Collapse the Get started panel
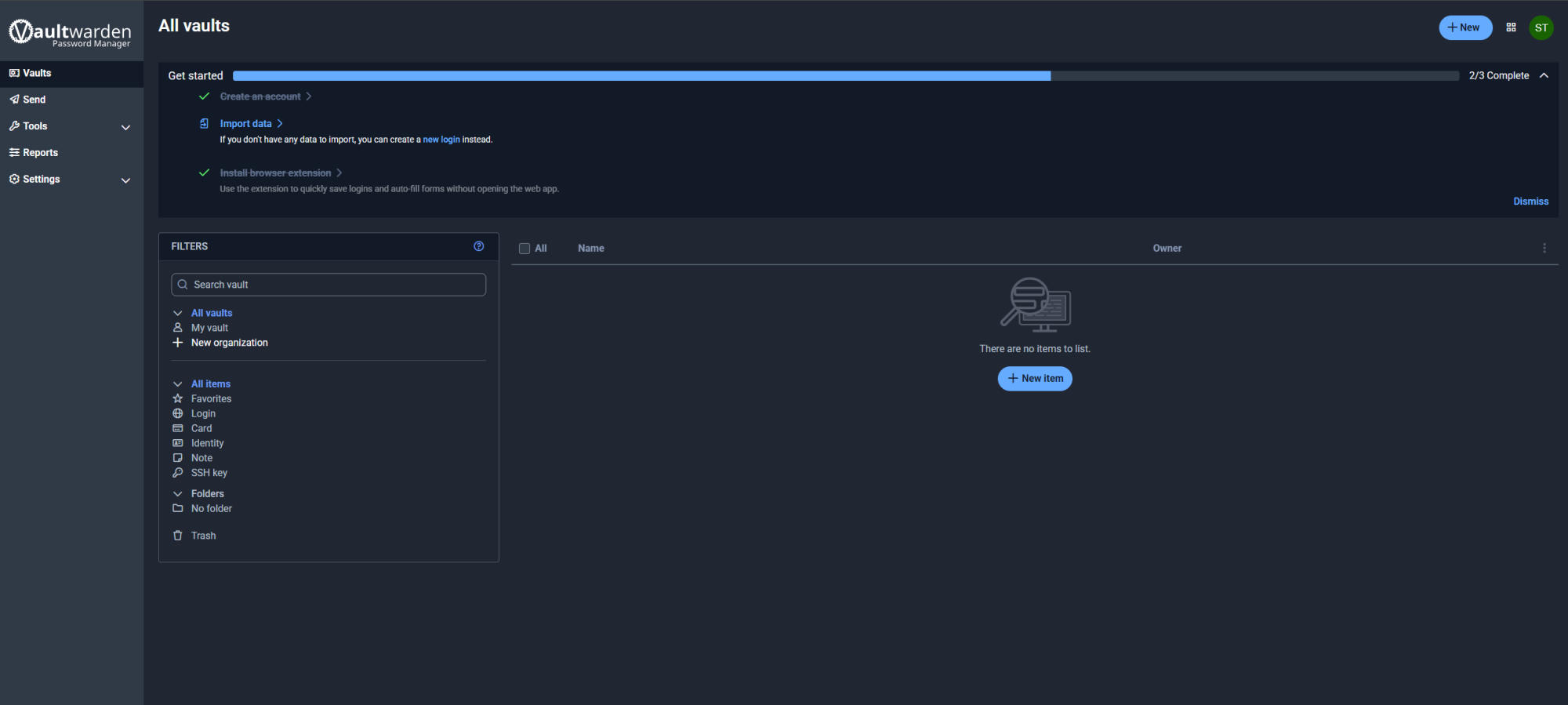Viewport: 1568px width, 705px height. [x=1543, y=75]
